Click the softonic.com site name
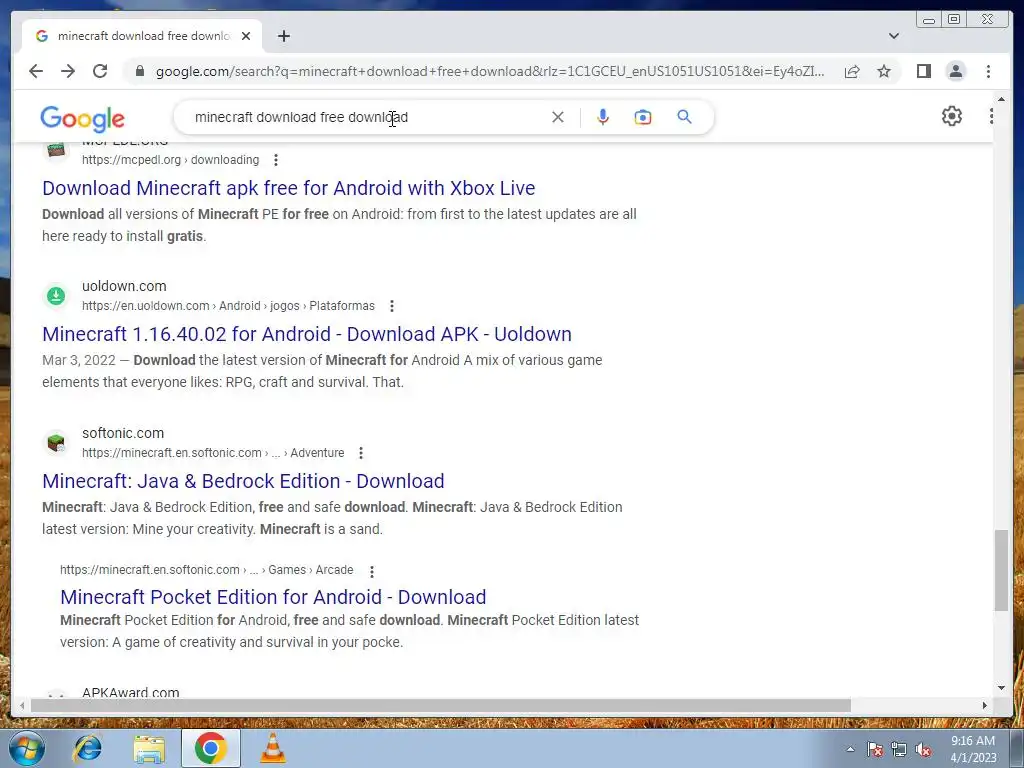The height and width of the screenshot is (768, 1024). pyautogui.click(x=123, y=433)
